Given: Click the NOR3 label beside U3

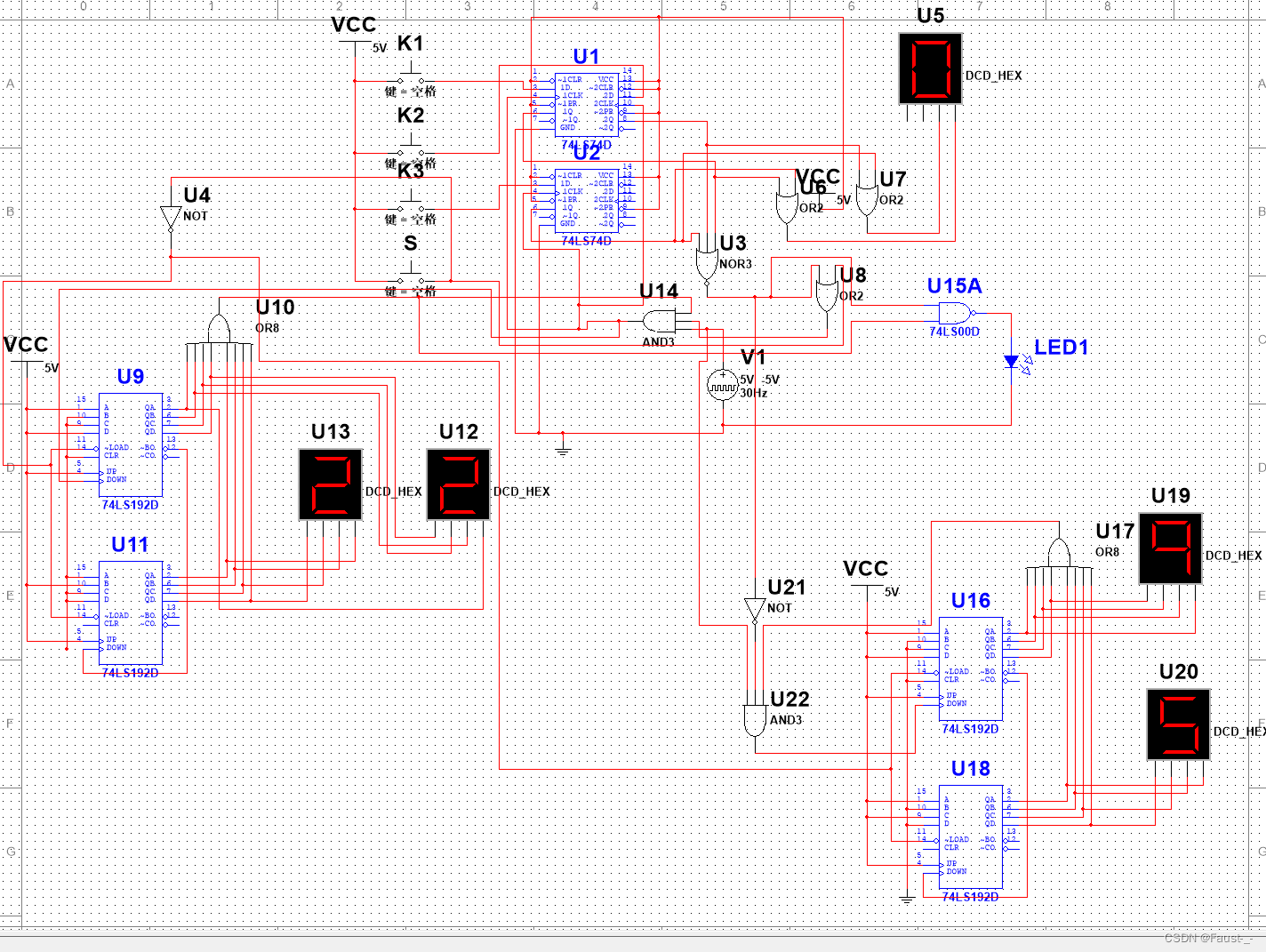Looking at the screenshot, I should pos(736,264).
